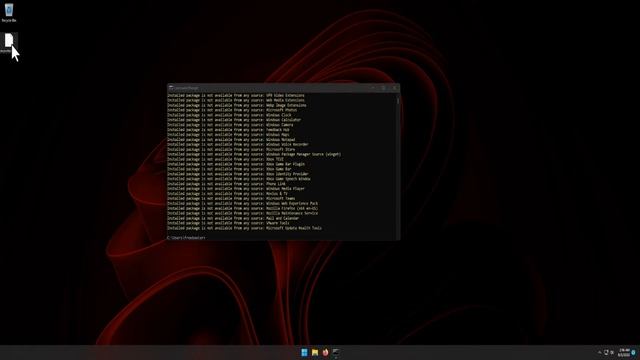Viewport: 640px width, 360px height.
Task: Click the 'Windows Web Experience Pack' output line
Action: pos(243,203)
